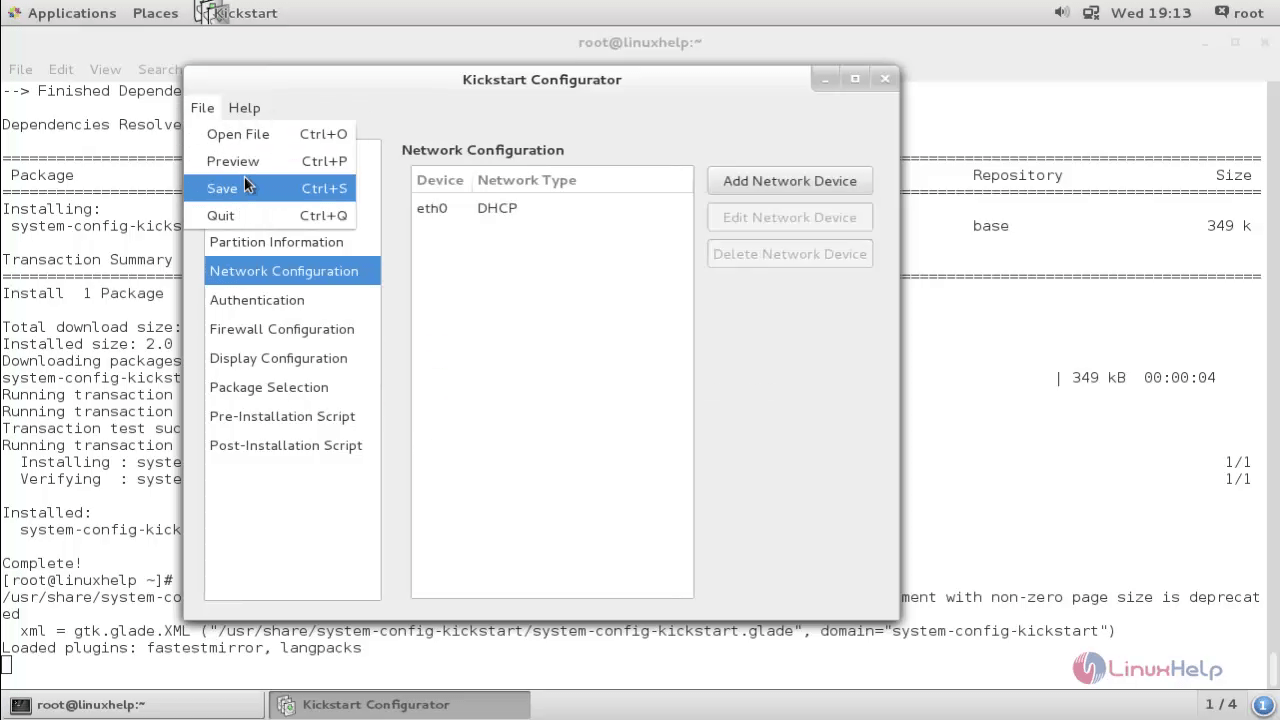Open the Places menu
The image size is (1280, 720).
[x=155, y=13]
